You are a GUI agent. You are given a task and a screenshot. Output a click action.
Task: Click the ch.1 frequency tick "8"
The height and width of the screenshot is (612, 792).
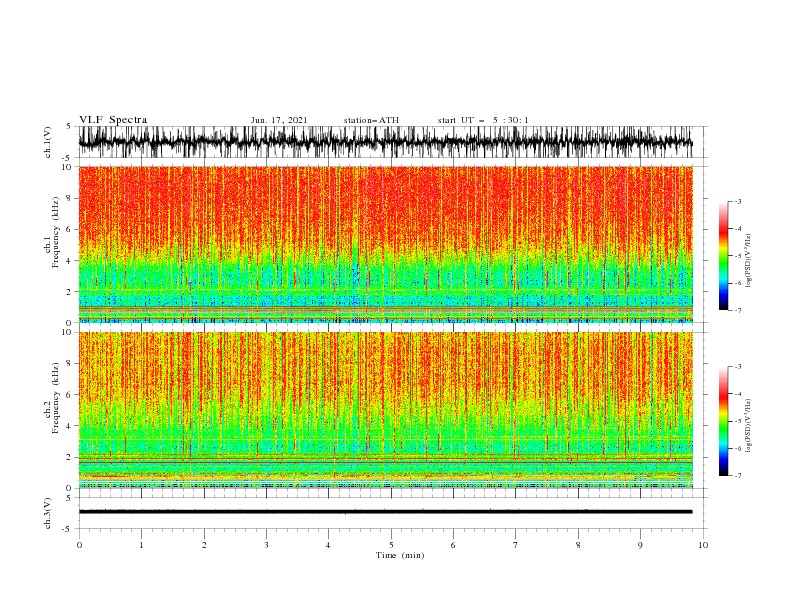pos(70,198)
